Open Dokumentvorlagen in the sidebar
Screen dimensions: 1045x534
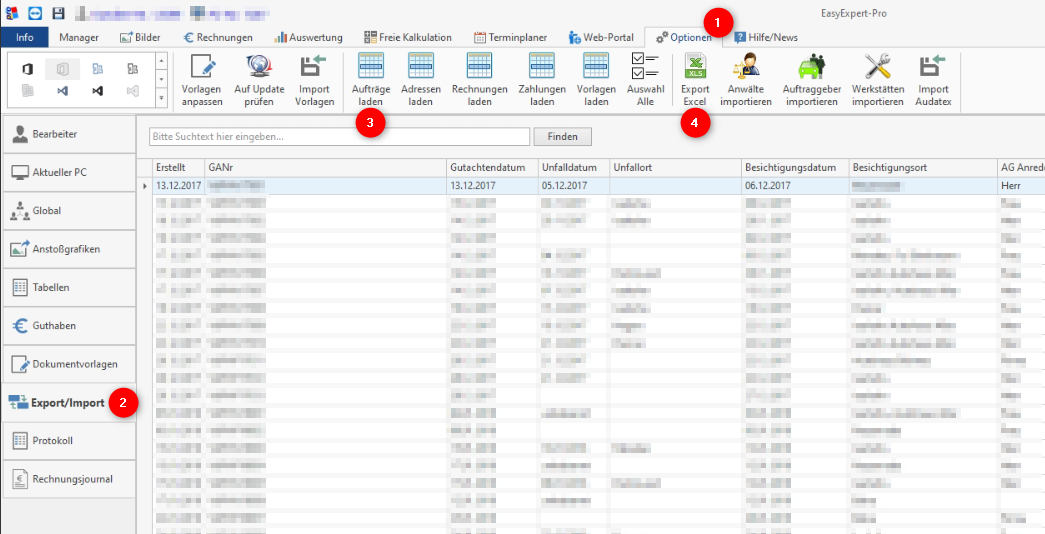coord(68,364)
